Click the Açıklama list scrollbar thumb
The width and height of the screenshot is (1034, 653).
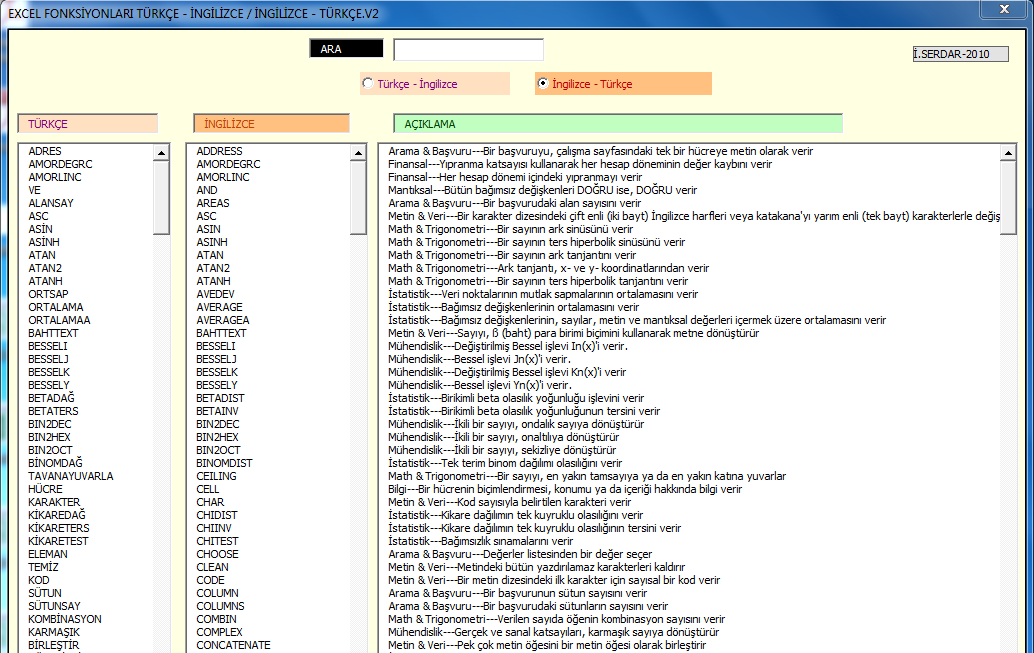(x=1008, y=197)
